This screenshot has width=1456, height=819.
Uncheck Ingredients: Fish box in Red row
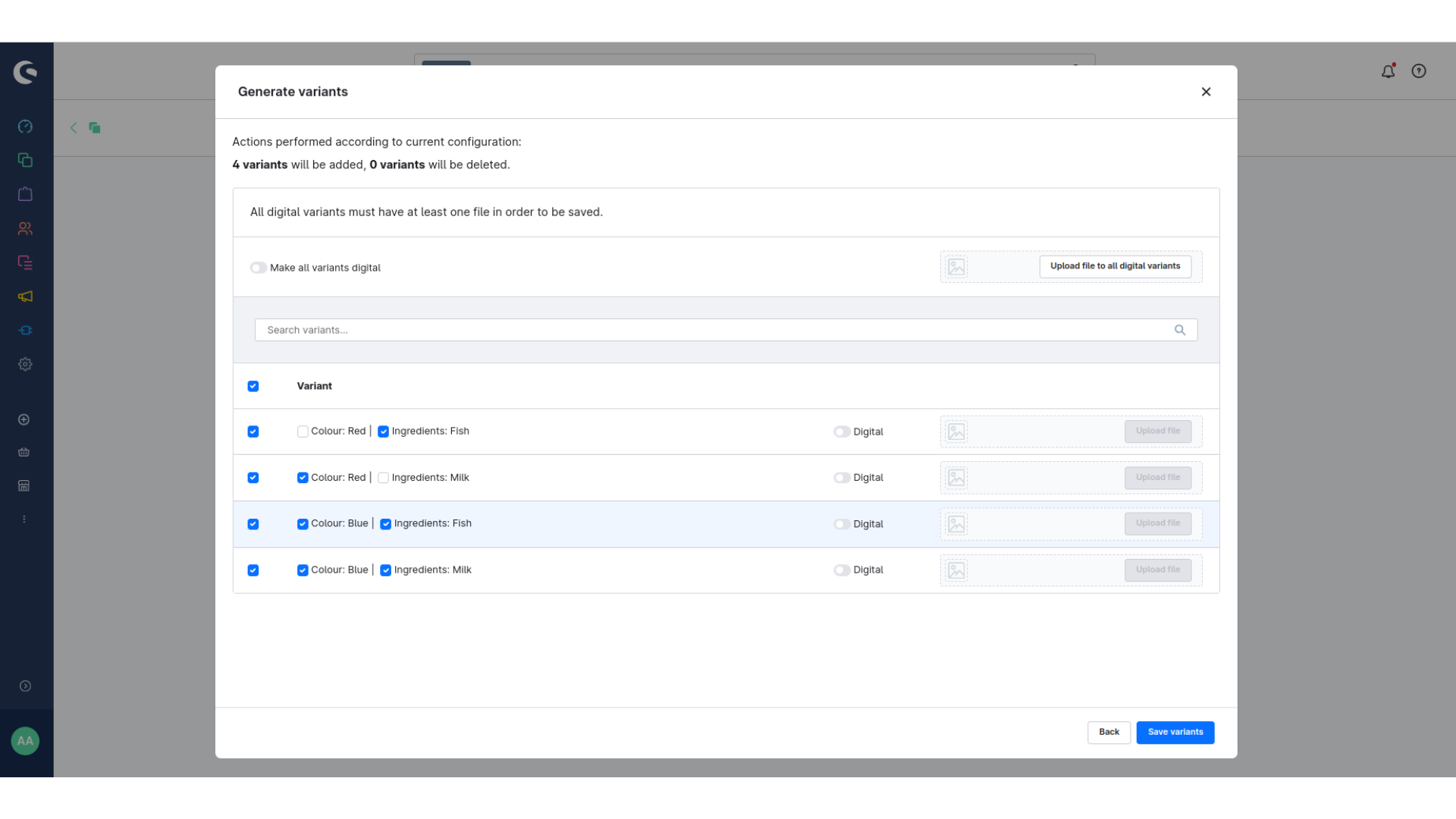(x=383, y=431)
